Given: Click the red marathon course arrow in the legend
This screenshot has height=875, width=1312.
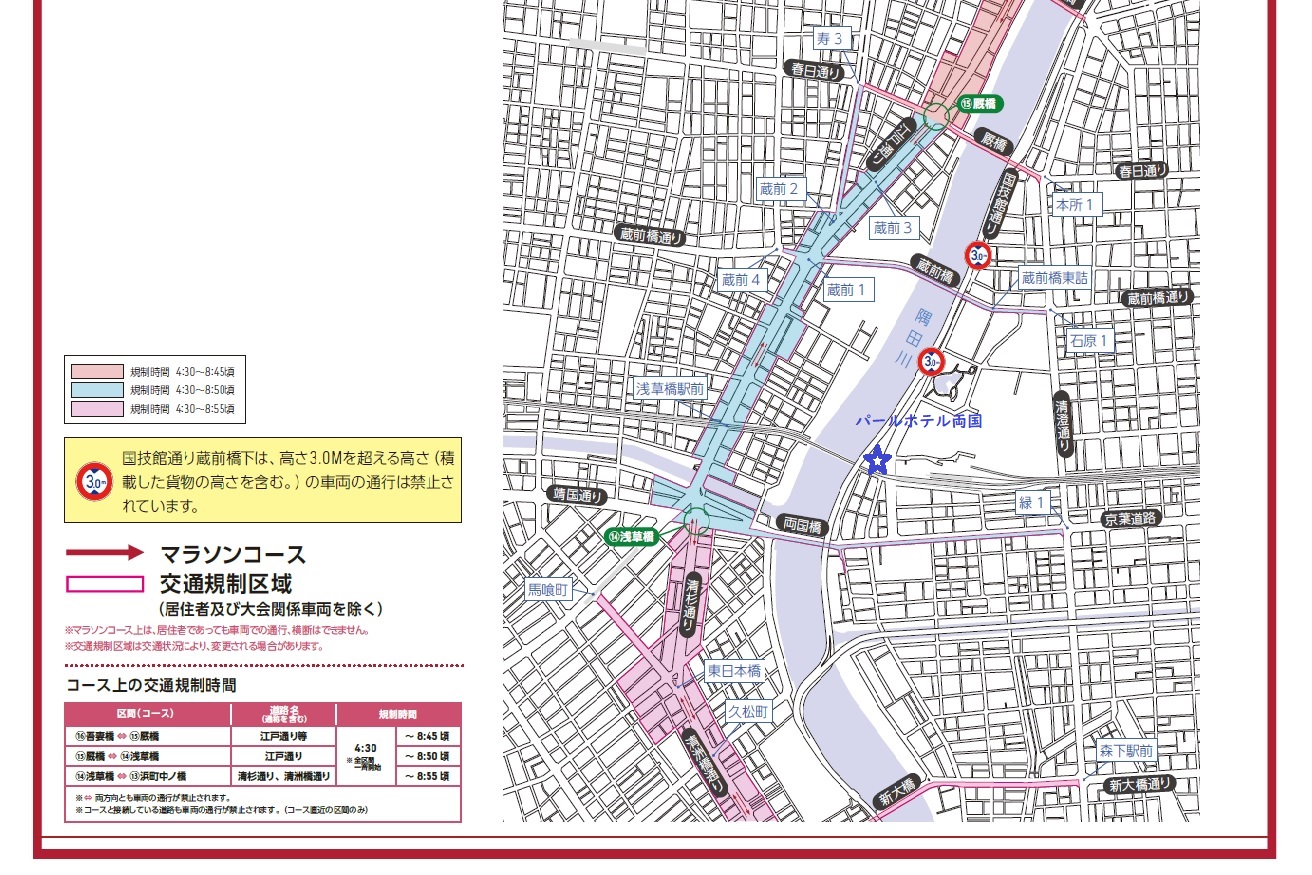Looking at the screenshot, I should (105, 552).
